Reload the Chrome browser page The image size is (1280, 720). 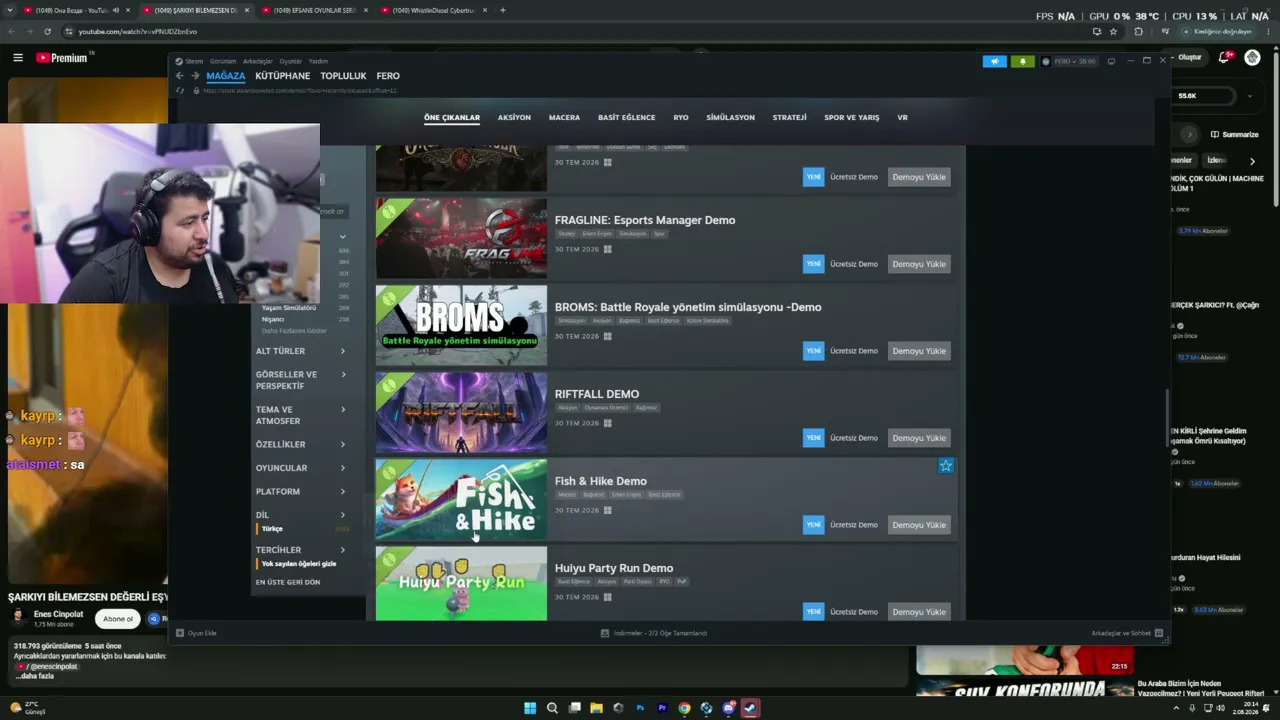(47, 32)
